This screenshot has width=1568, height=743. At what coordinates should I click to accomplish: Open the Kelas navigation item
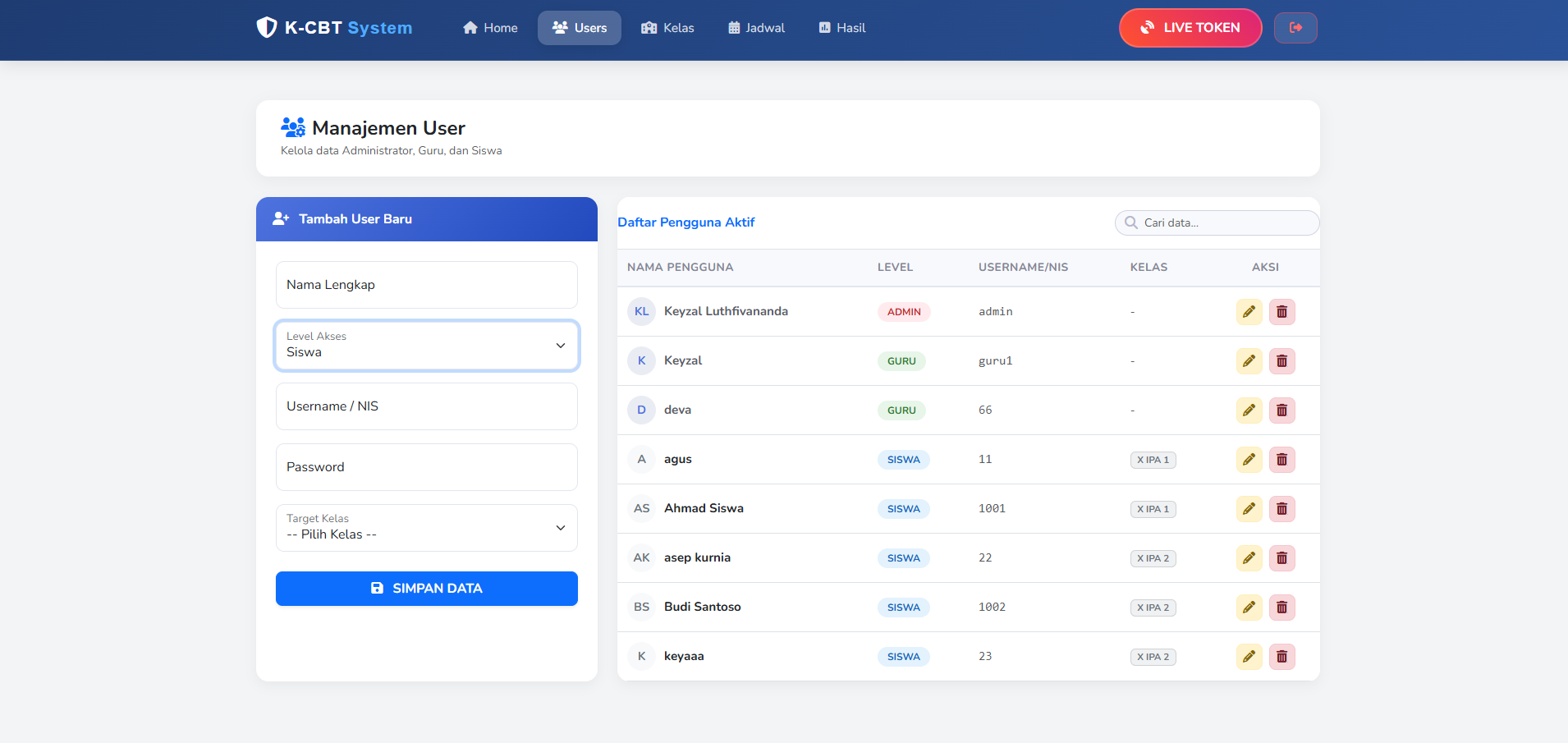click(x=667, y=28)
